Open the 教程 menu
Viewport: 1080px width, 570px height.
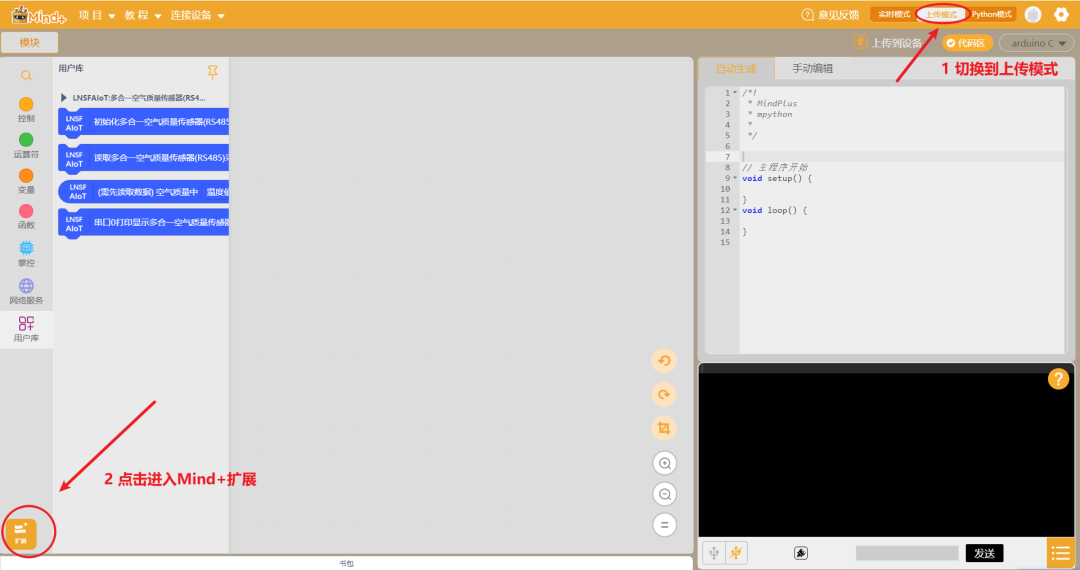143,15
